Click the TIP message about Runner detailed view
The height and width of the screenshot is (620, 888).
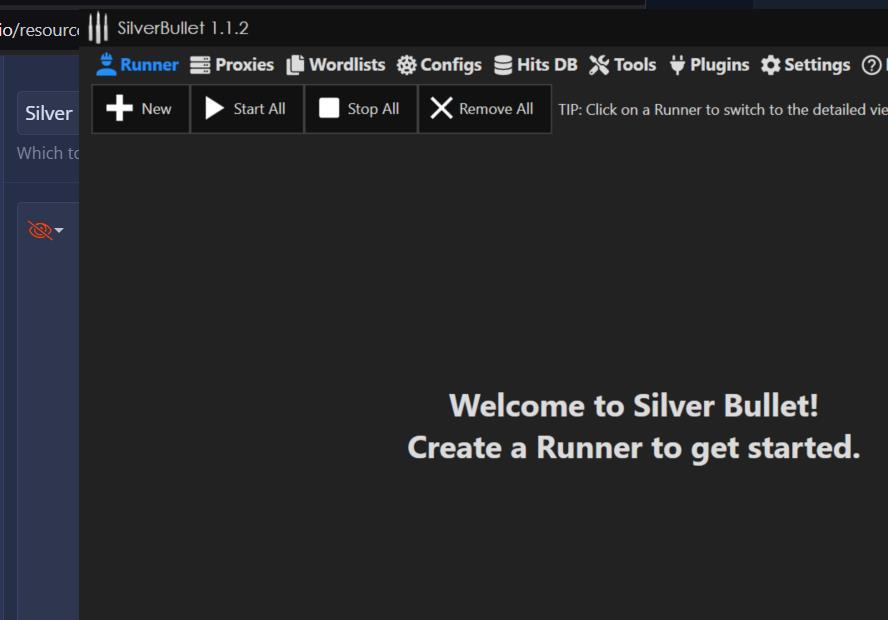pos(718,109)
